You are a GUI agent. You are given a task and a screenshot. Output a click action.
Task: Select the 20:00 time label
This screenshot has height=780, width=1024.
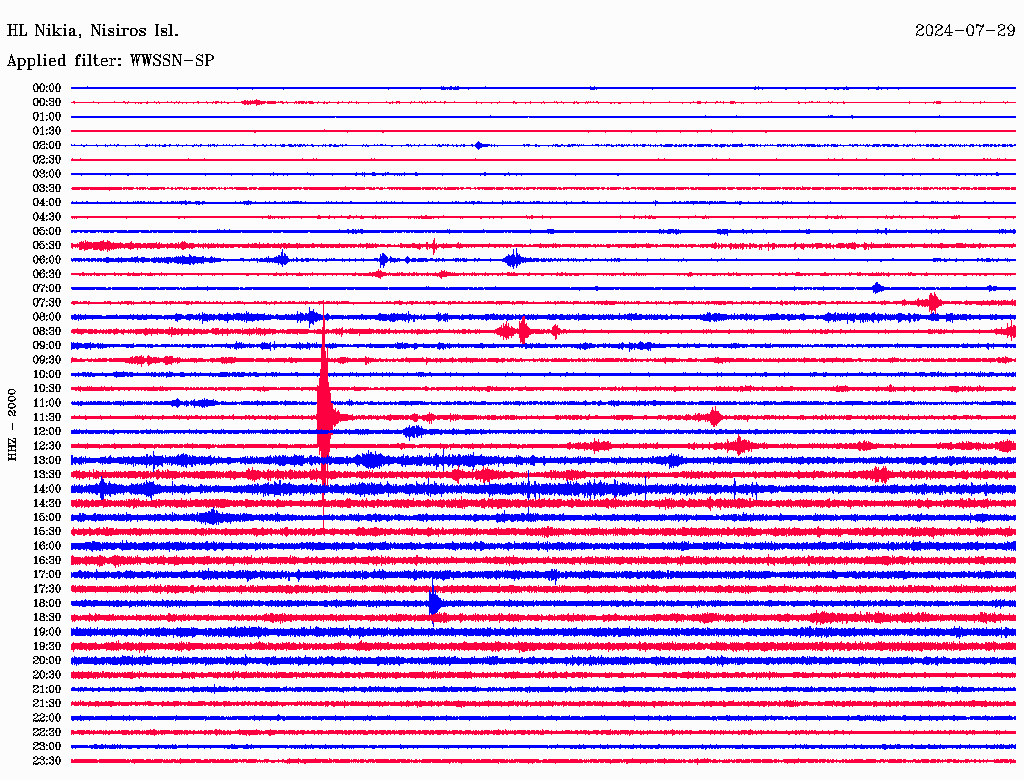[x=47, y=660]
